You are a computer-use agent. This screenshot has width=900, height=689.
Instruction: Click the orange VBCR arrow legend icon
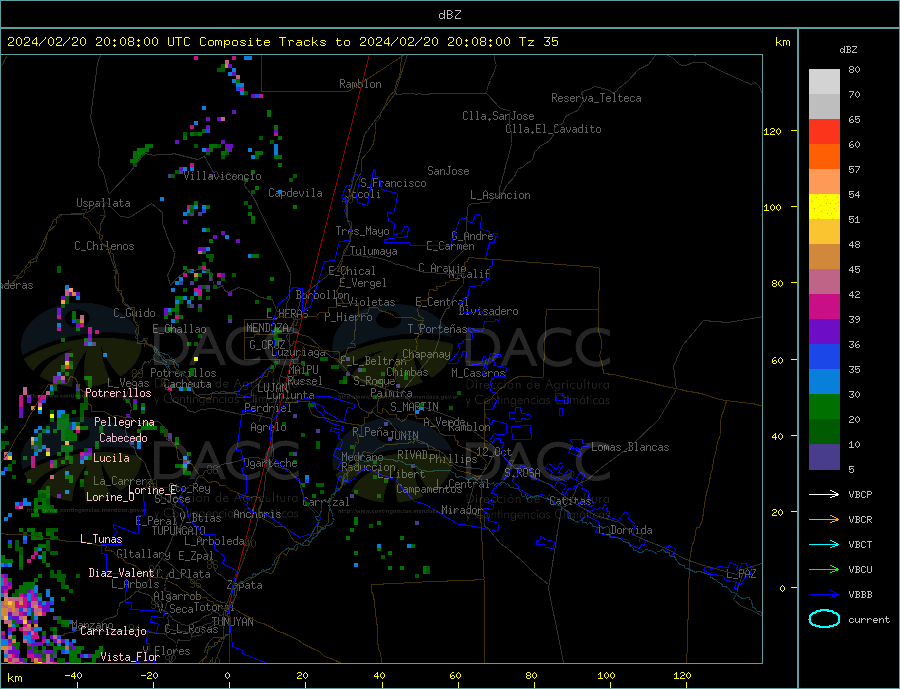click(824, 519)
